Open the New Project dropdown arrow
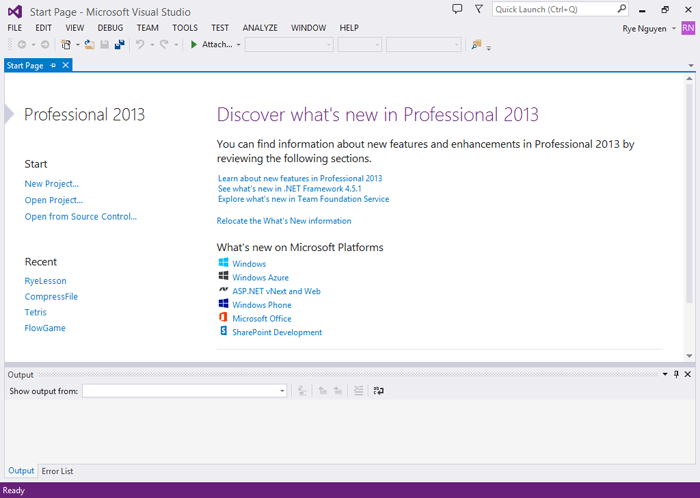This screenshot has height=498, width=700. (x=78, y=45)
